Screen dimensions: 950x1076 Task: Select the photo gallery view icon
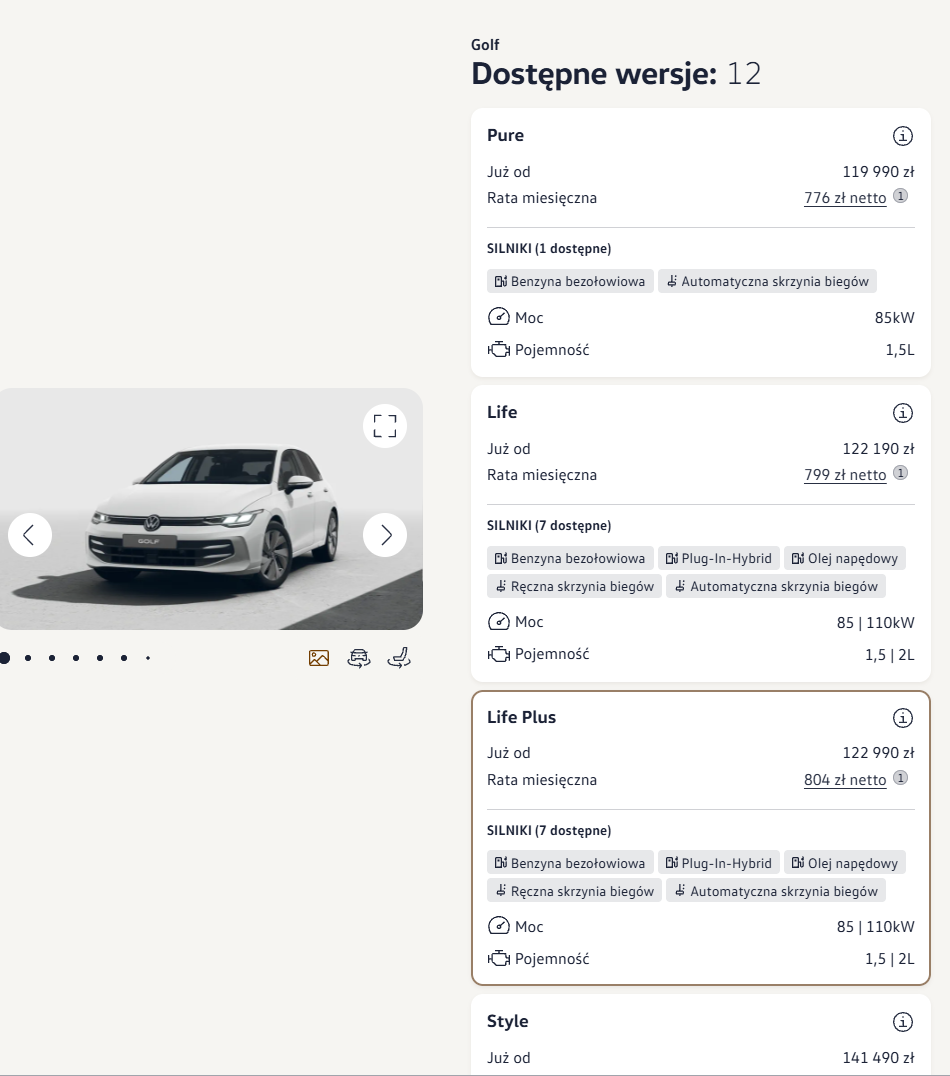pos(319,658)
